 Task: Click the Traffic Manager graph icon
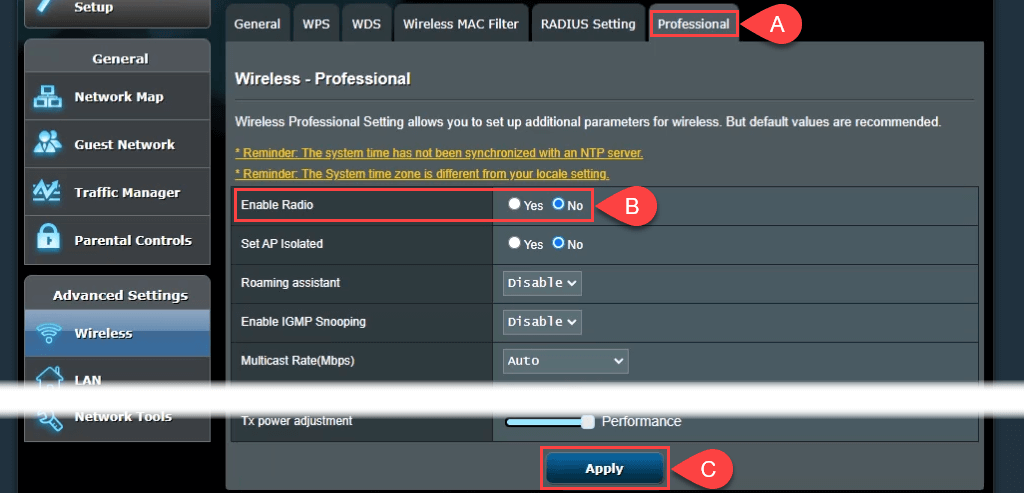point(48,192)
